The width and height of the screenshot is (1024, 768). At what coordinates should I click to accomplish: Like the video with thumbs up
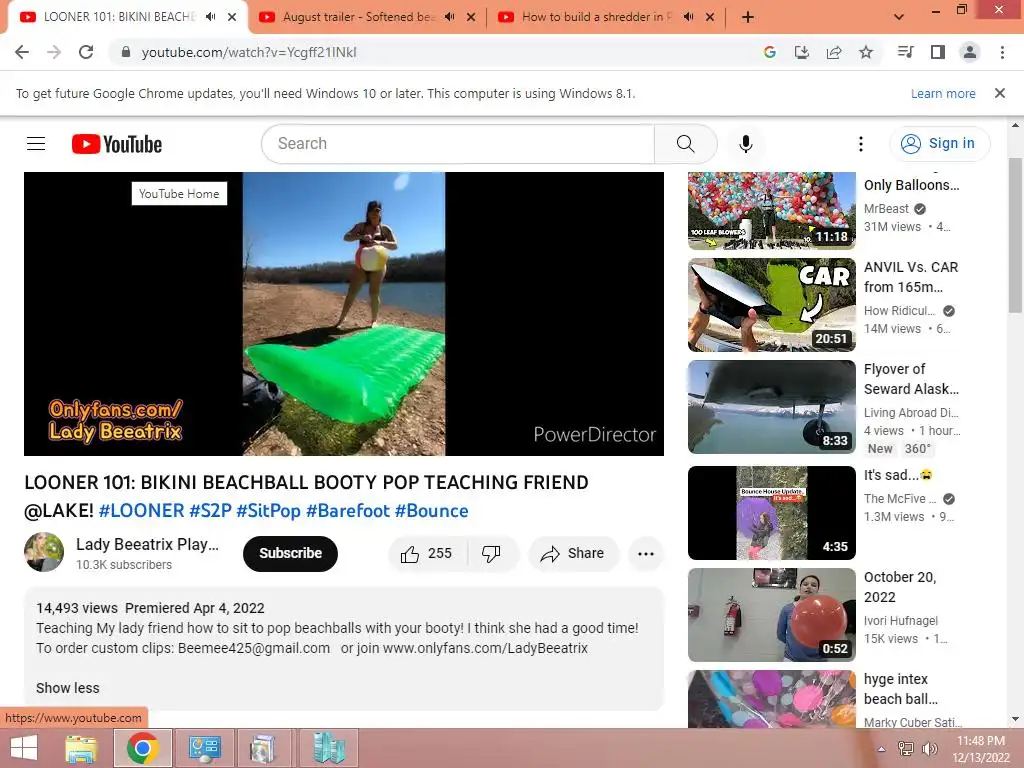pos(428,554)
